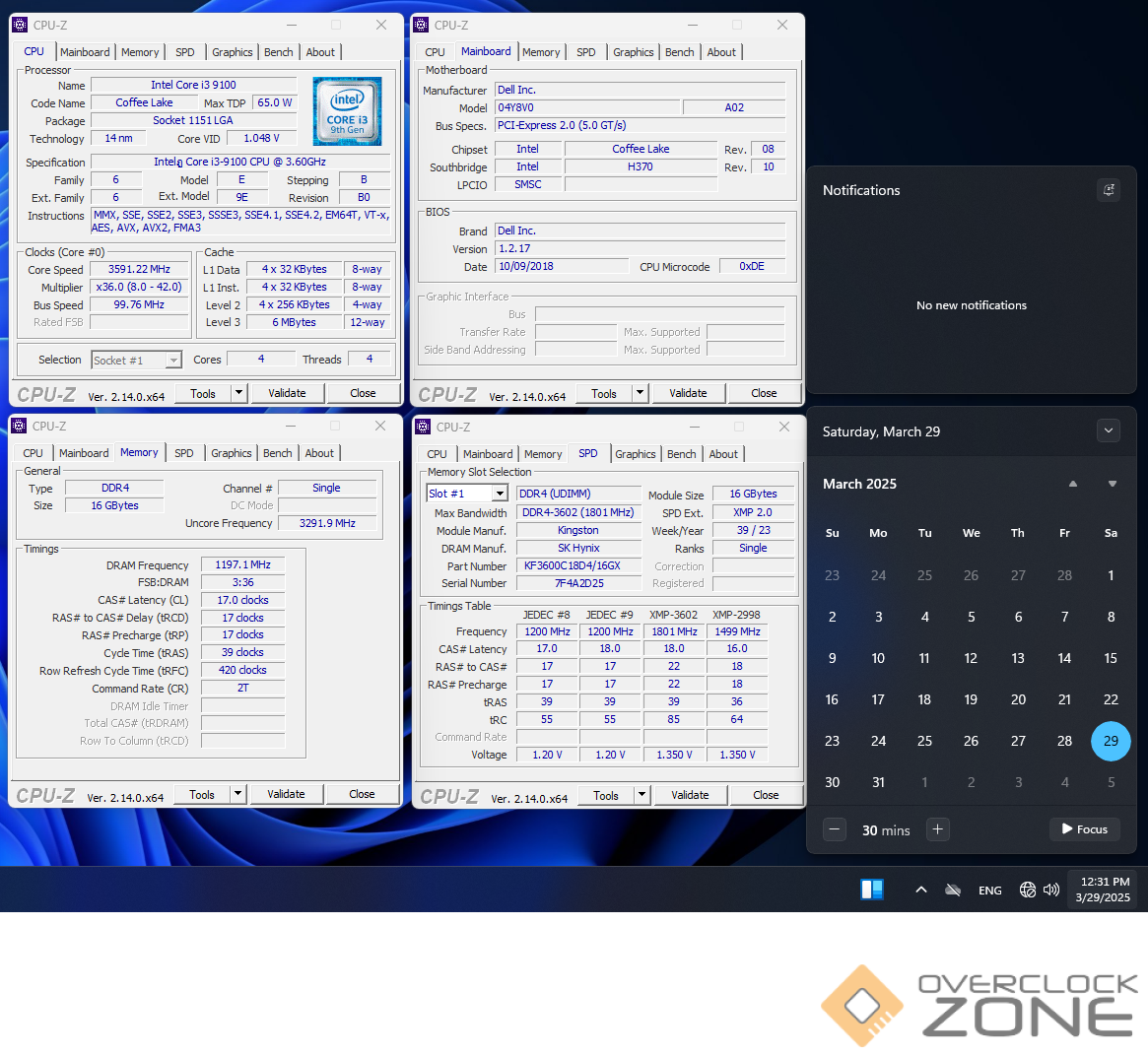Viewport: 1148px width, 1057px height.
Task: Click Validate in Memory window
Action: click(286, 794)
